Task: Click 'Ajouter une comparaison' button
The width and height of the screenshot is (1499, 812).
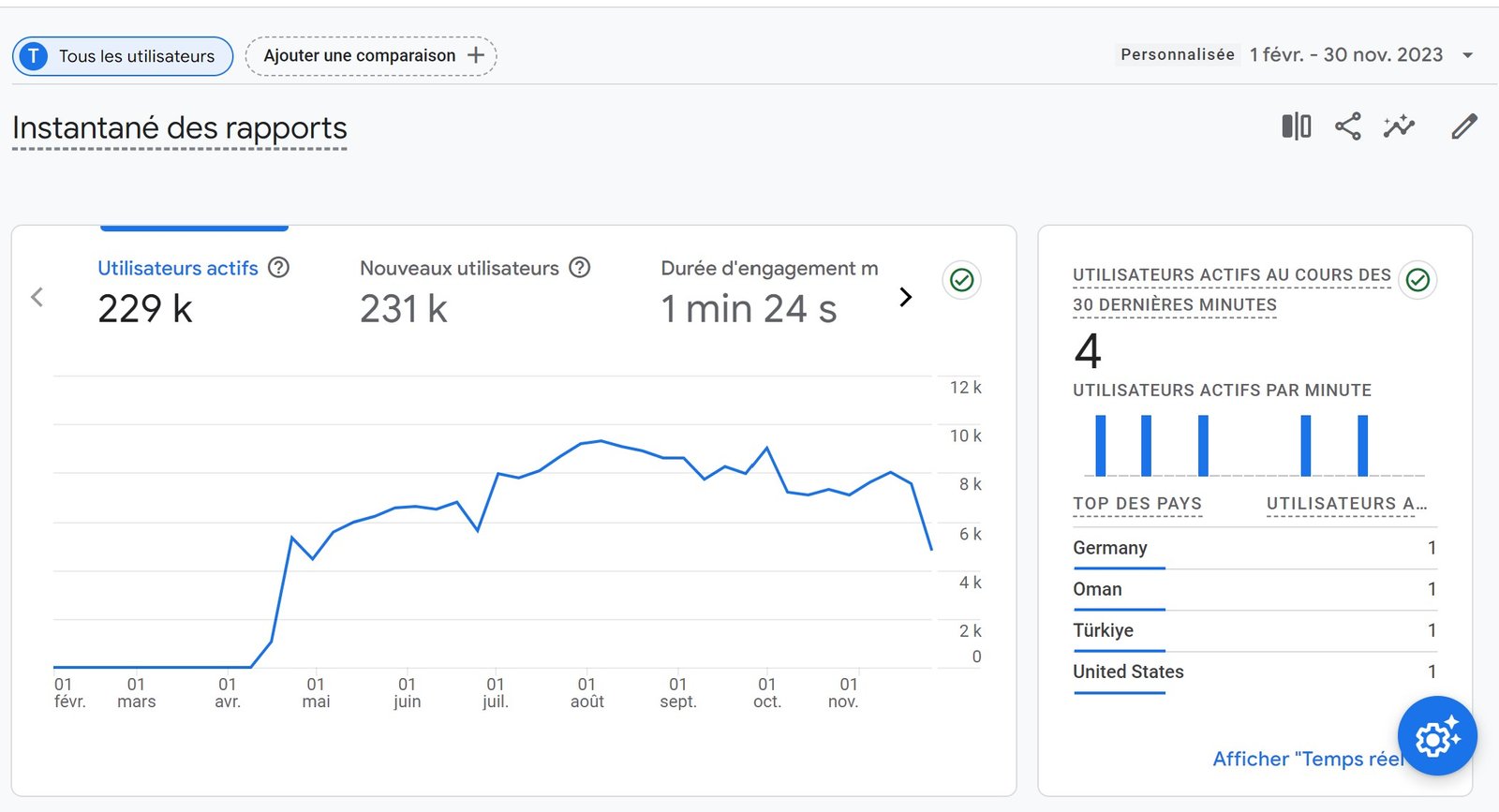Action: point(371,56)
